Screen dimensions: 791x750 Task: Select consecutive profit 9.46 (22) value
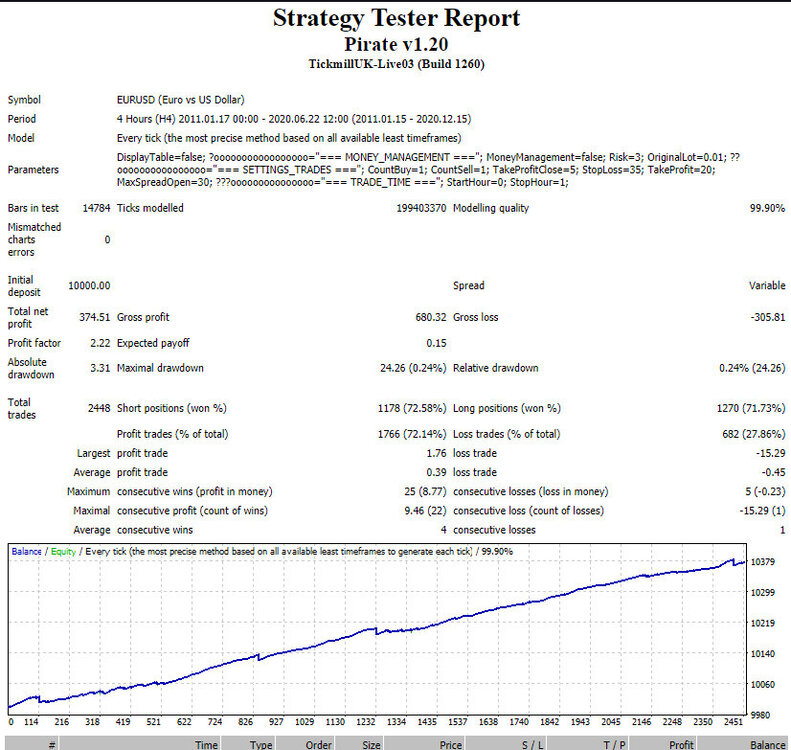pyautogui.click(x=425, y=511)
